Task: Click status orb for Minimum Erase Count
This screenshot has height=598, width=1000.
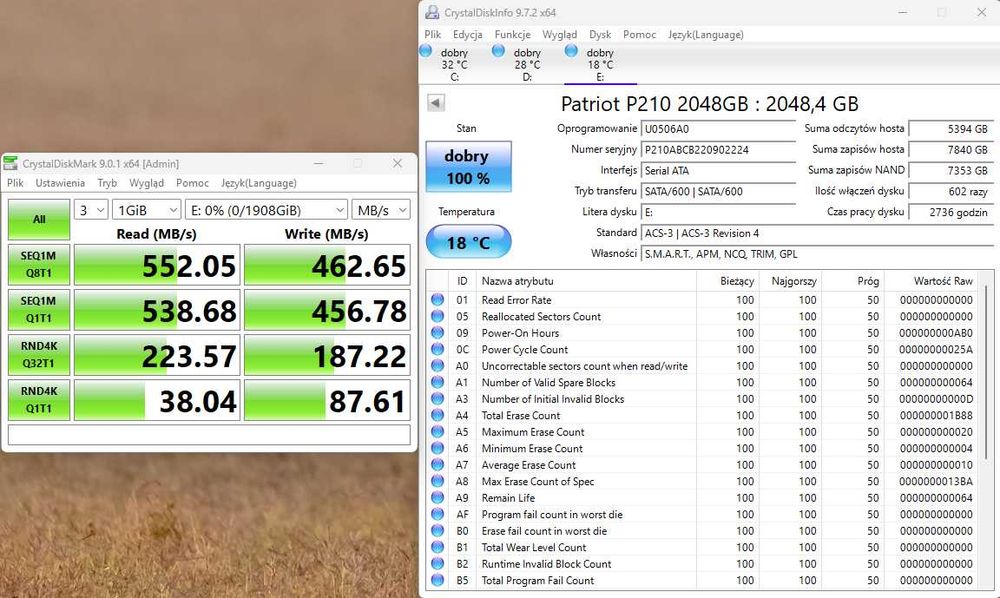Action: [438, 448]
